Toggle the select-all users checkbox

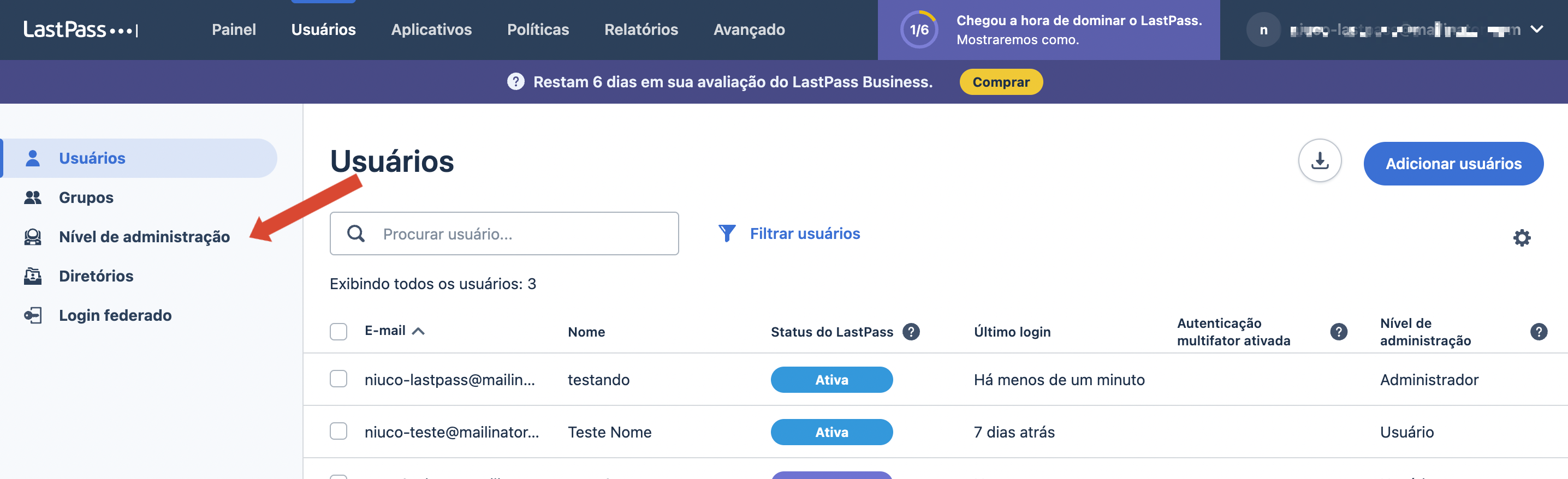[338, 331]
